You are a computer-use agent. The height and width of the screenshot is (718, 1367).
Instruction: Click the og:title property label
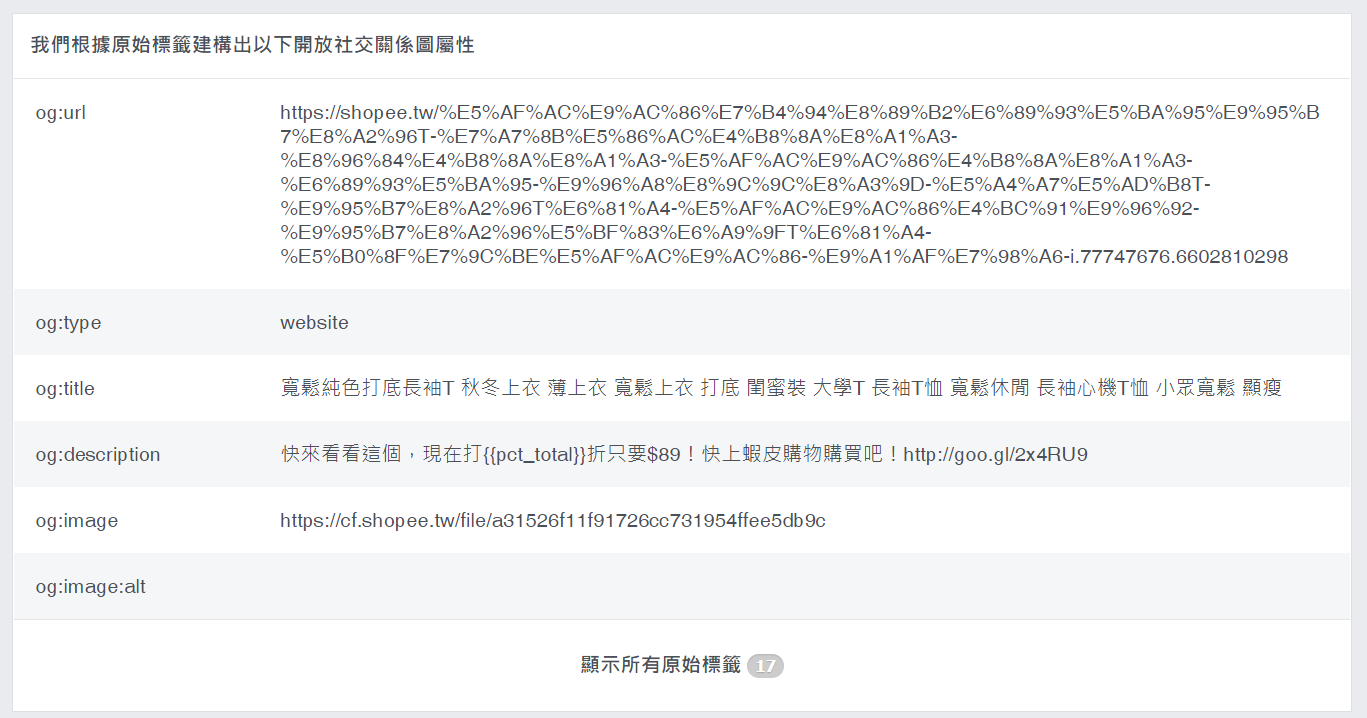(65, 389)
